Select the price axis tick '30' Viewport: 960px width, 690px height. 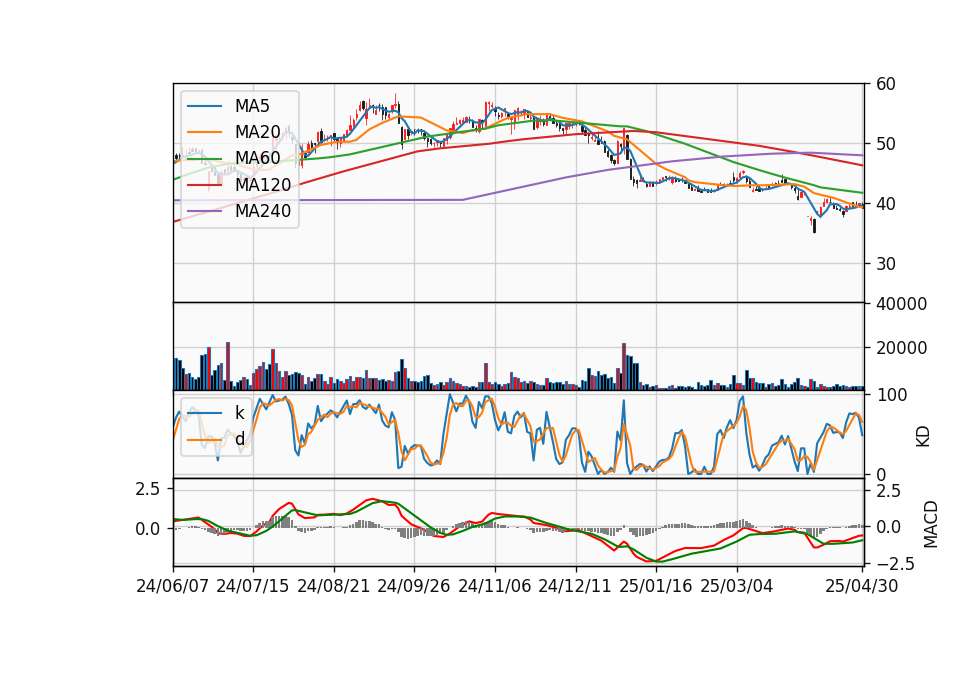pos(885,264)
